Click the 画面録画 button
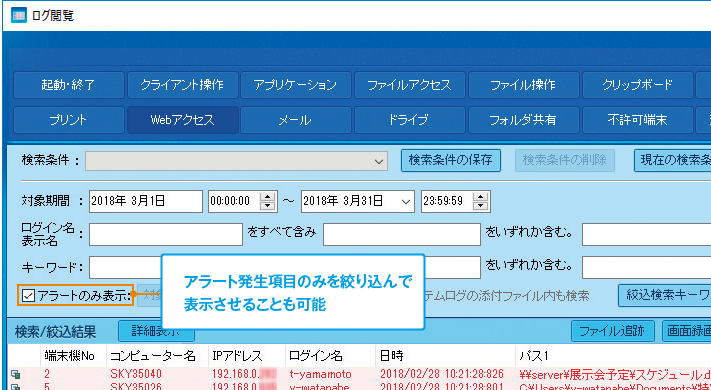 click(687, 331)
